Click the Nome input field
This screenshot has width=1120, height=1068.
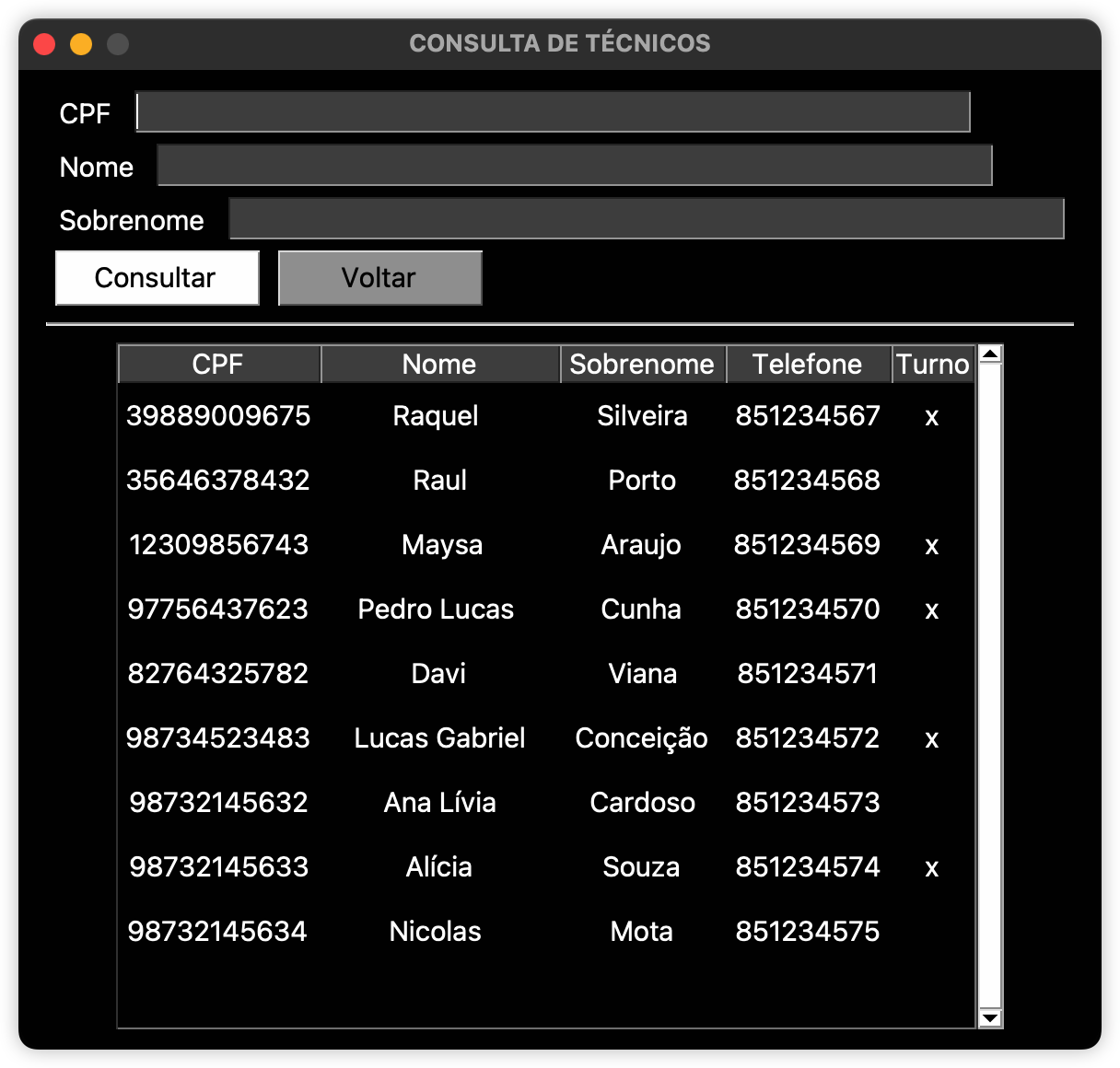(575, 166)
